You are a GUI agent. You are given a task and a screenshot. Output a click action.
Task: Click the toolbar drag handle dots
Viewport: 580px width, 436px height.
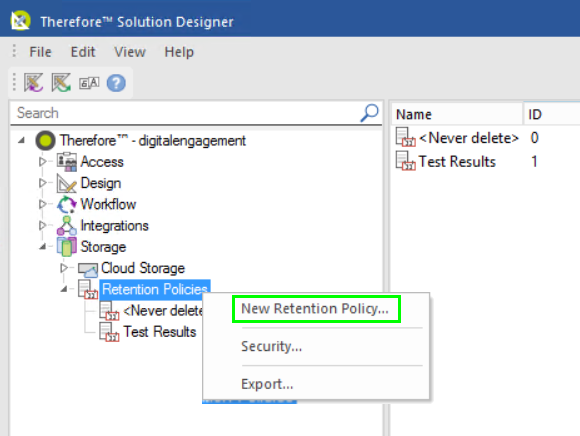click(14, 82)
